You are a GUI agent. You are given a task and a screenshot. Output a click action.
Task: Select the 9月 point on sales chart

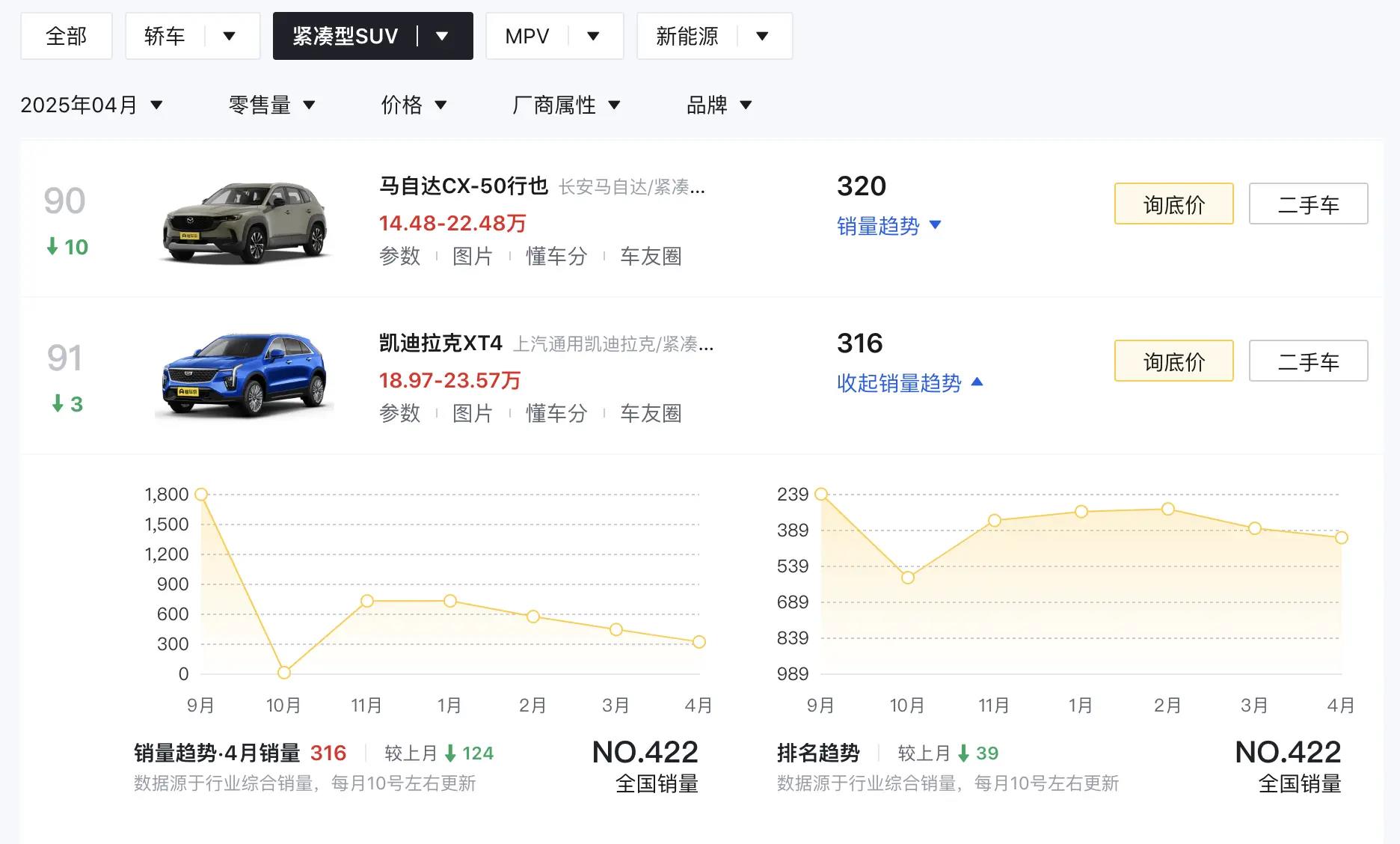point(201,495)
